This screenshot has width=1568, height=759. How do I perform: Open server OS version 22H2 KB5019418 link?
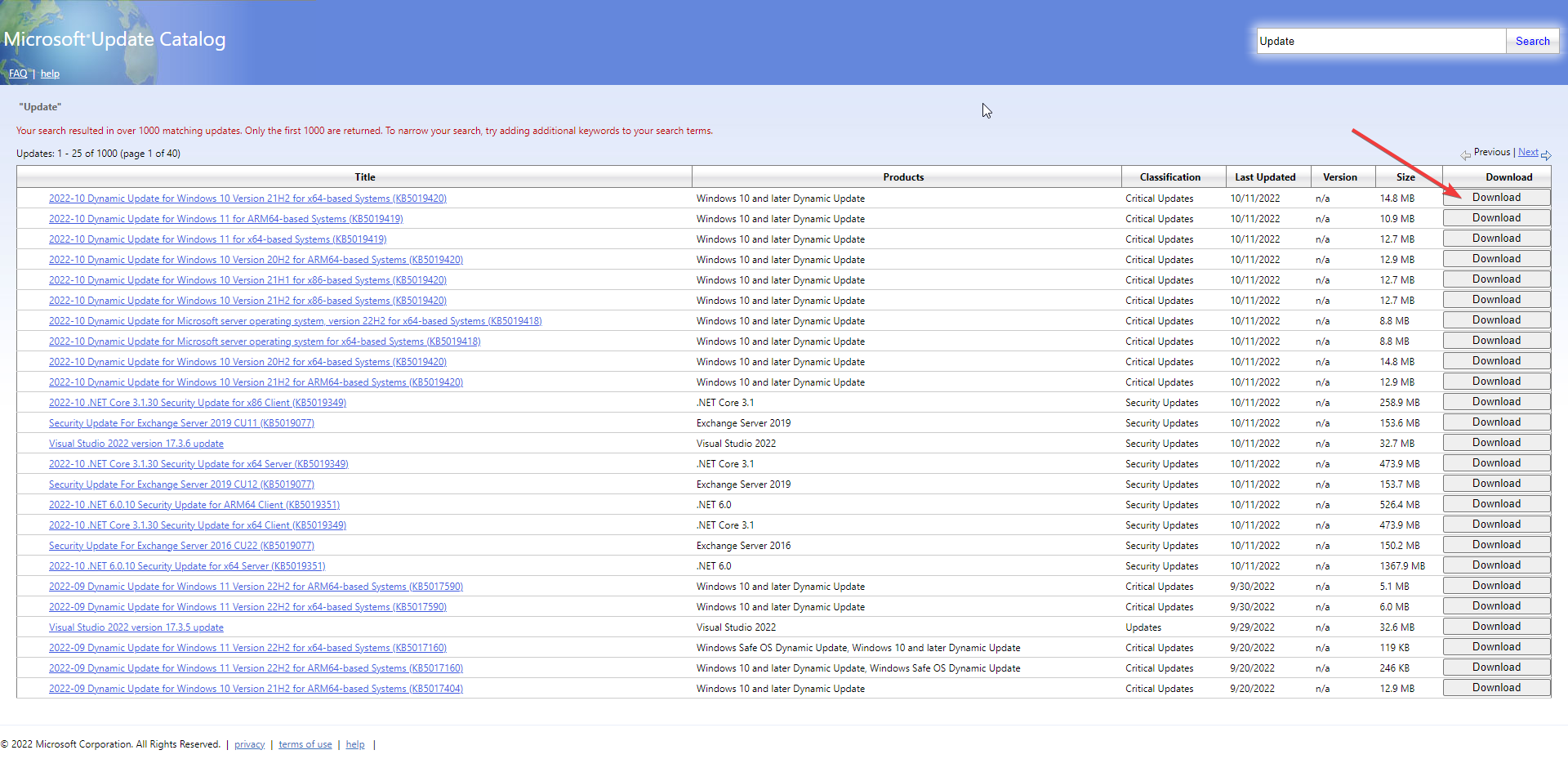[x=296, y=321]
